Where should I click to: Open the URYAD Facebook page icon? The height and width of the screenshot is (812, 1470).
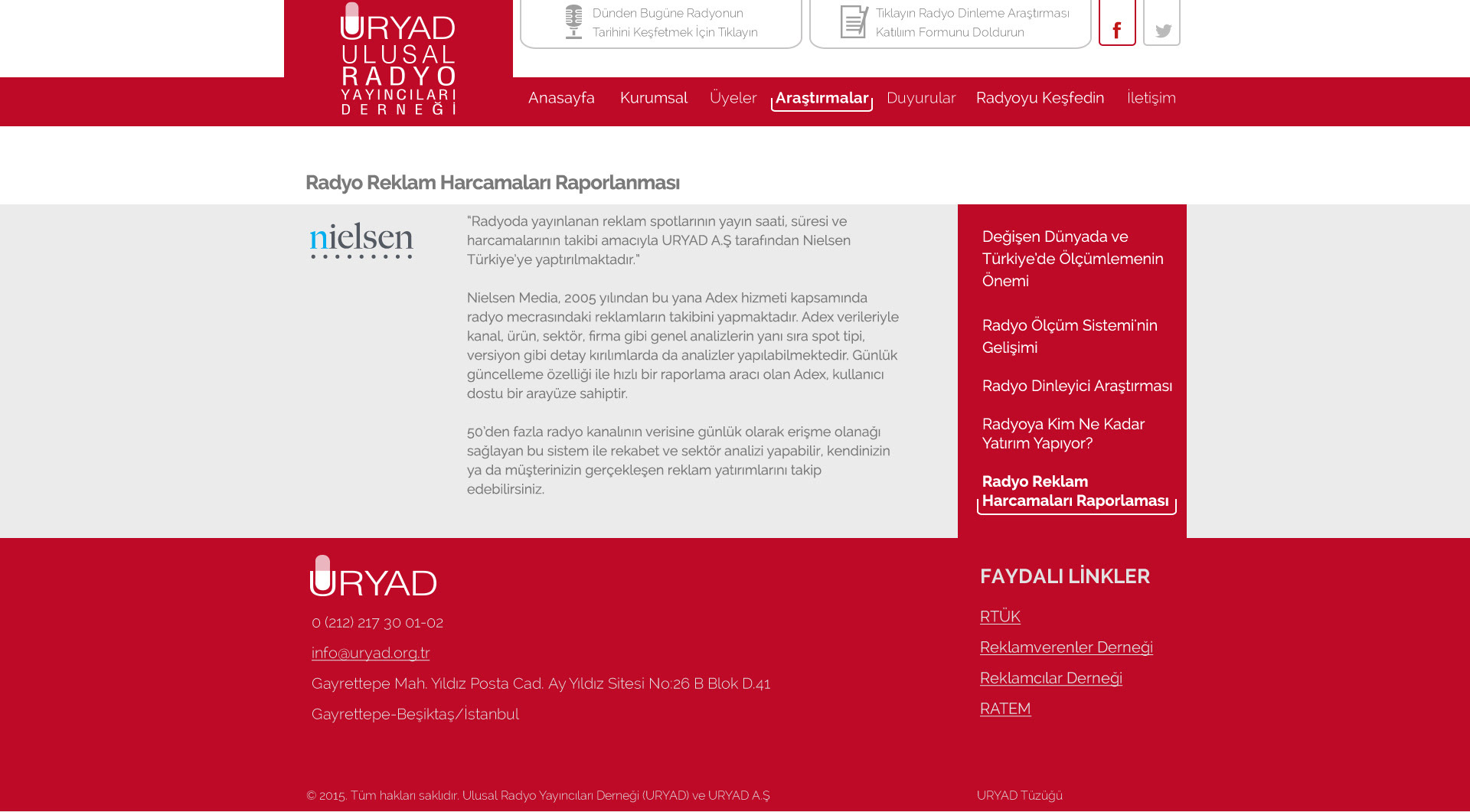(1117, 23)
